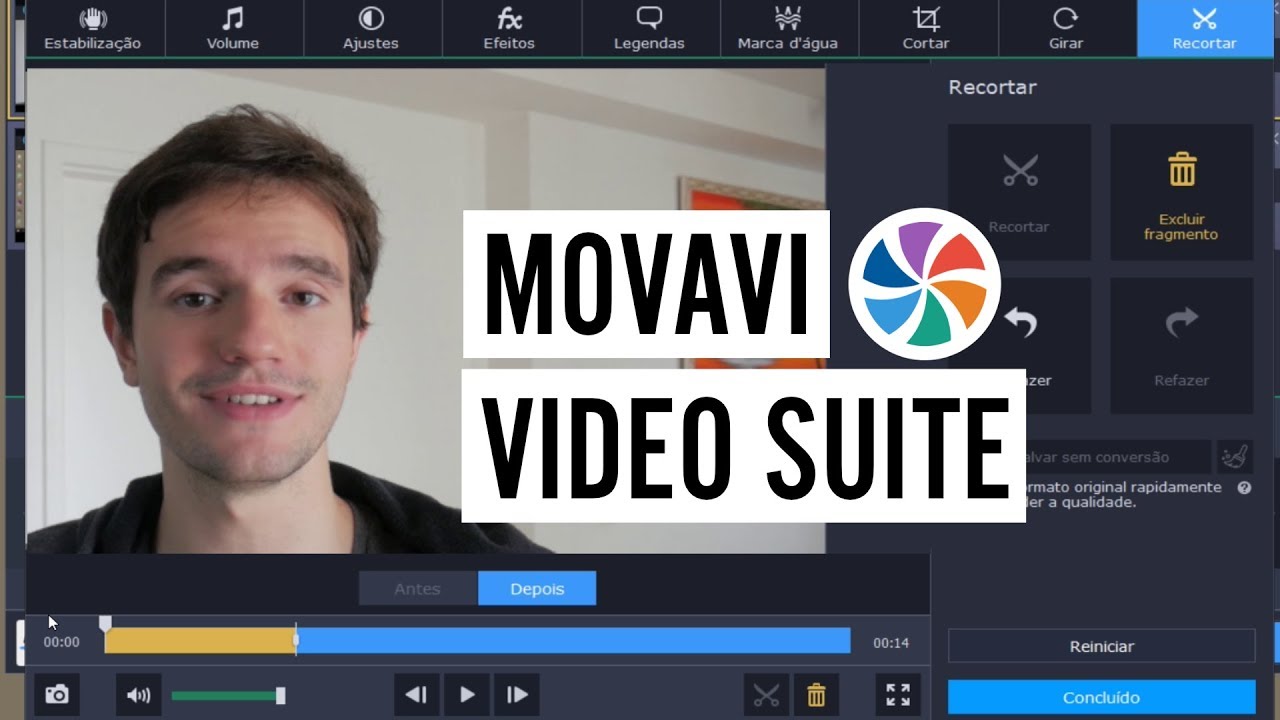The image size is (1280, 720).
Task: Click the scissors split icon below timeline
Action: tap(766, 694)
